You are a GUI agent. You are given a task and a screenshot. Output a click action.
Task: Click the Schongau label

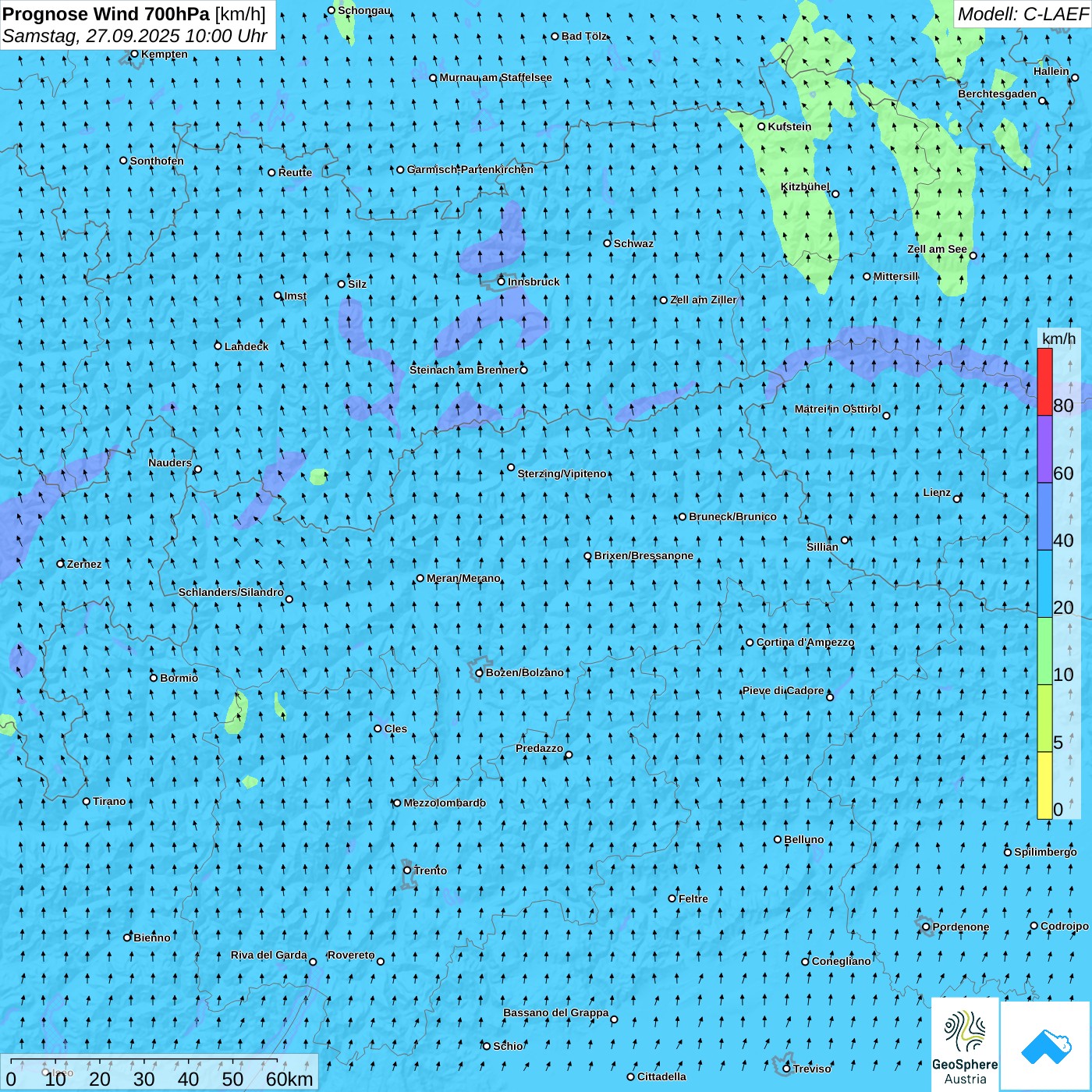pos(364,10)
